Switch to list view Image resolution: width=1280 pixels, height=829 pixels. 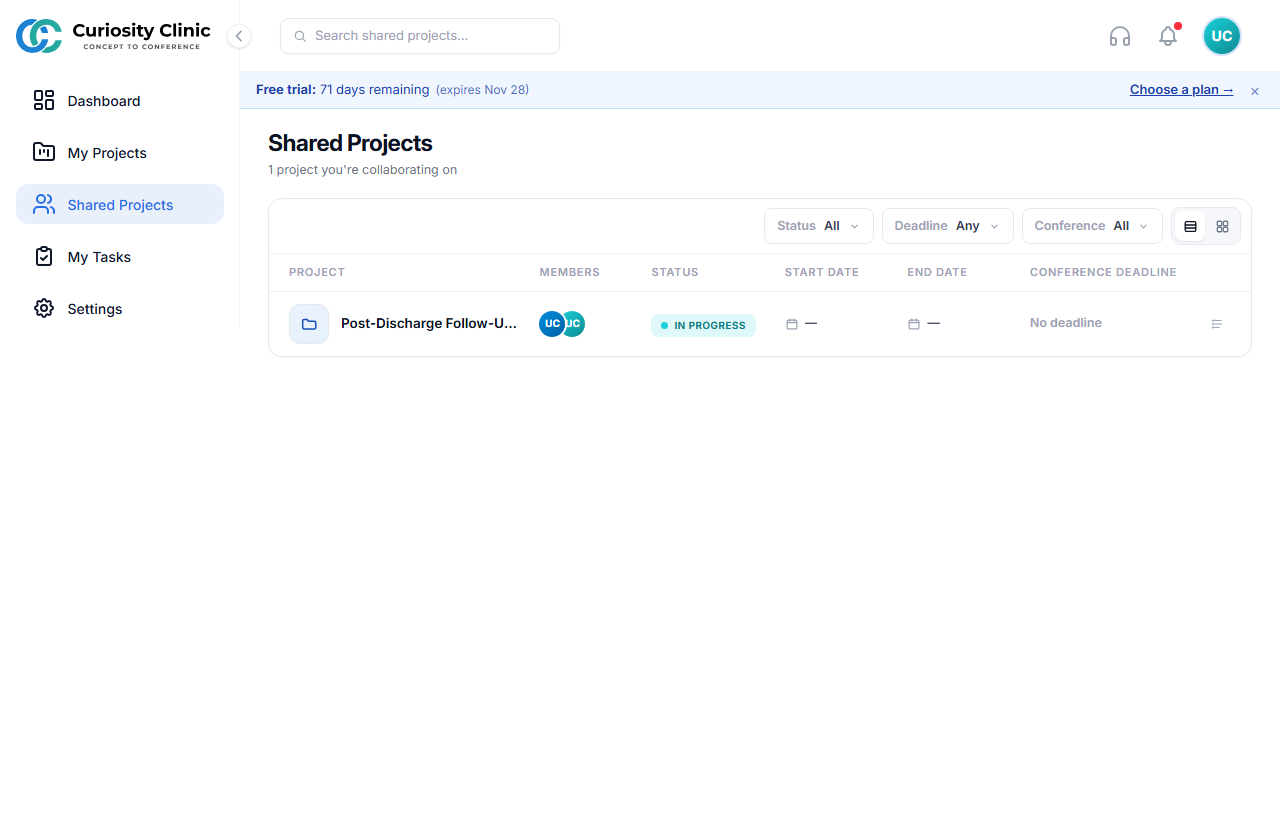point(1190,226)
